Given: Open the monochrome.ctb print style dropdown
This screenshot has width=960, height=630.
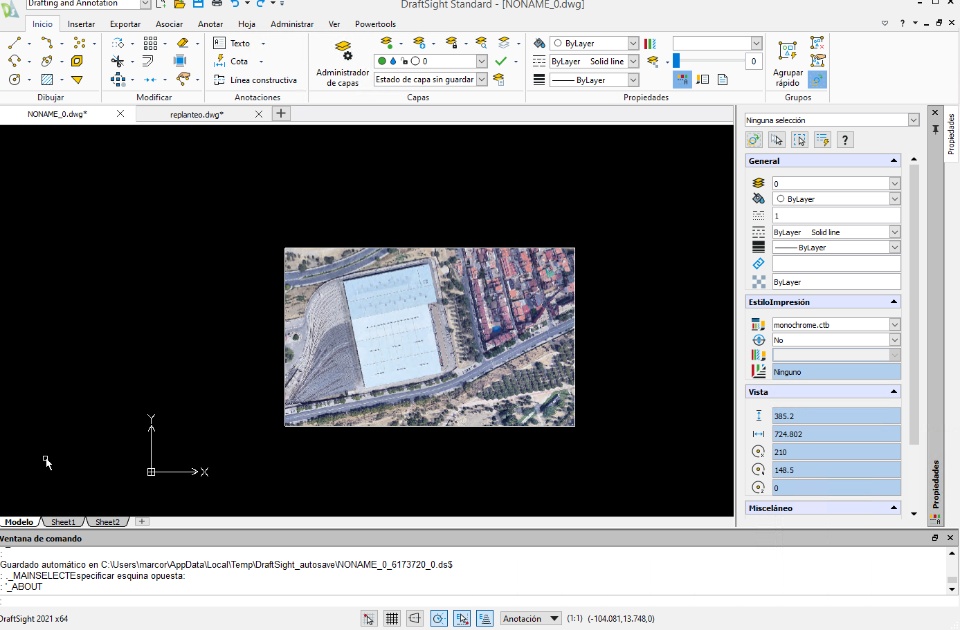Looking at the screenshot, I should point(895,325).
